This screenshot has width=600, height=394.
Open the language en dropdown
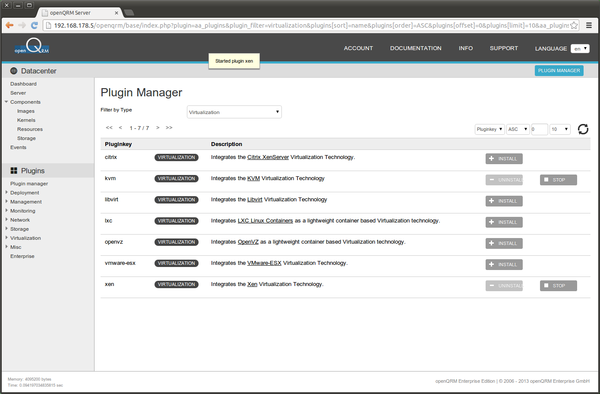pos(580,49)
